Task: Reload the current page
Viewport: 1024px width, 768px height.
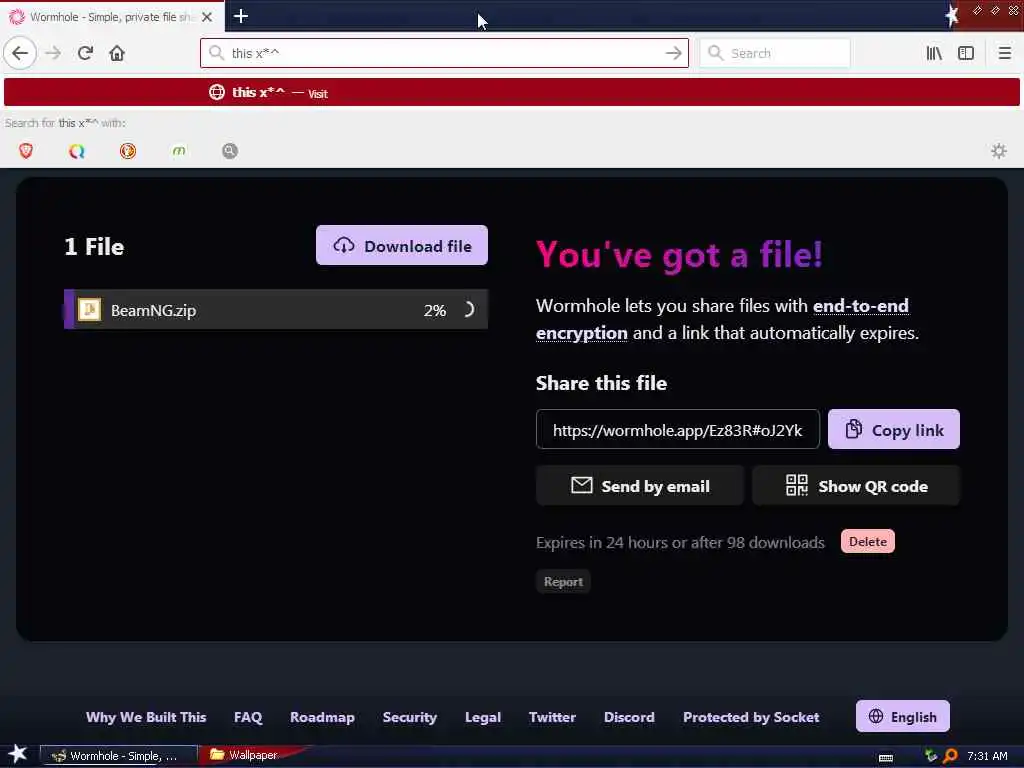Action: point(85,53)
